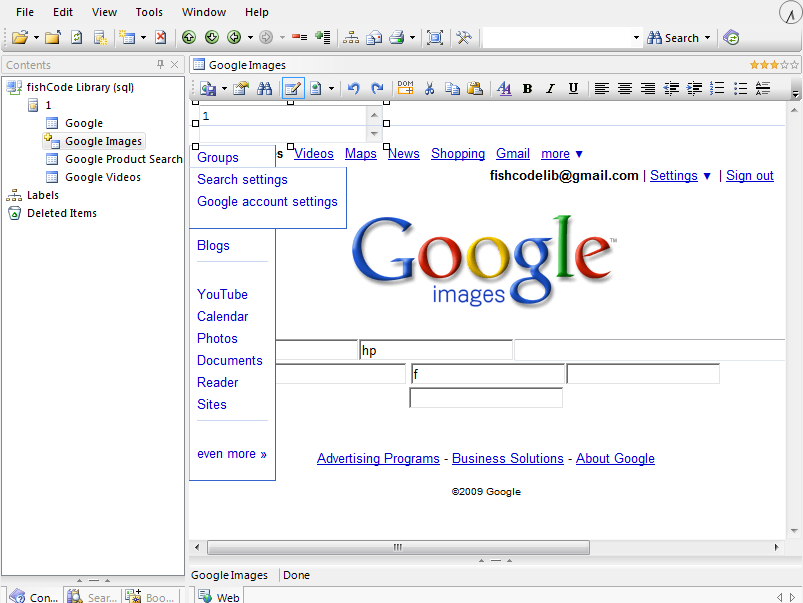Viewport: 803px width, 603px height.
Task: Open the Window menu
Action: click(204, 12)
